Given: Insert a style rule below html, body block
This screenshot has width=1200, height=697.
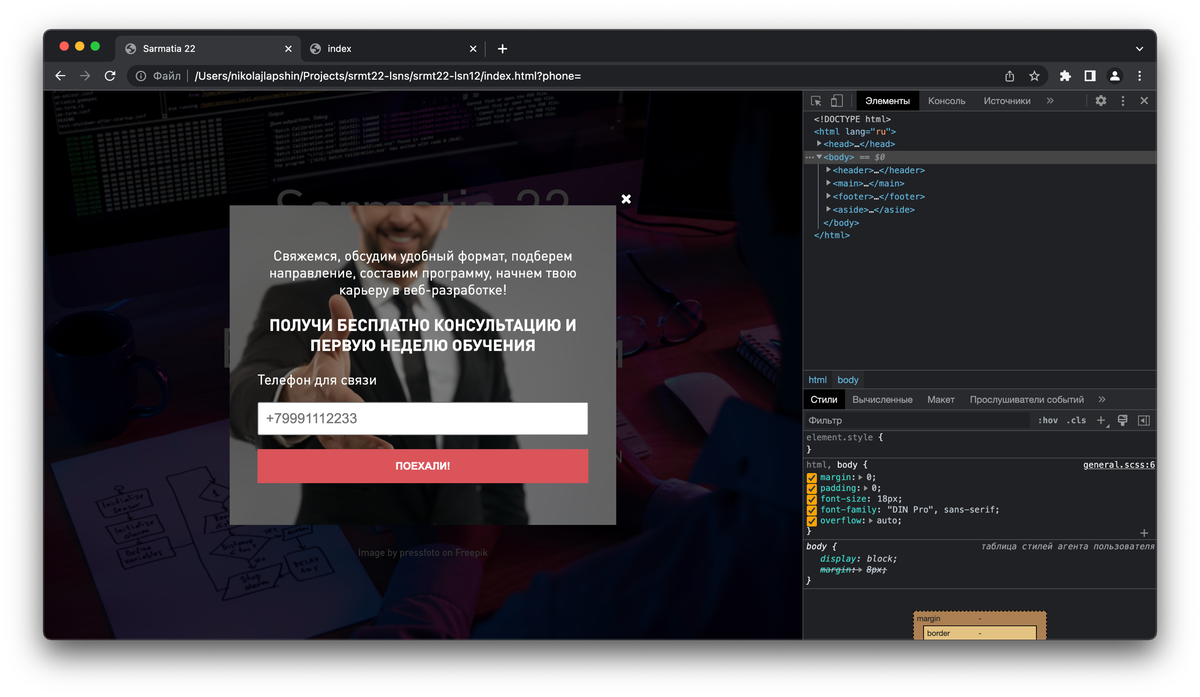Looking at the screenshot, I should pos(1145,533).
